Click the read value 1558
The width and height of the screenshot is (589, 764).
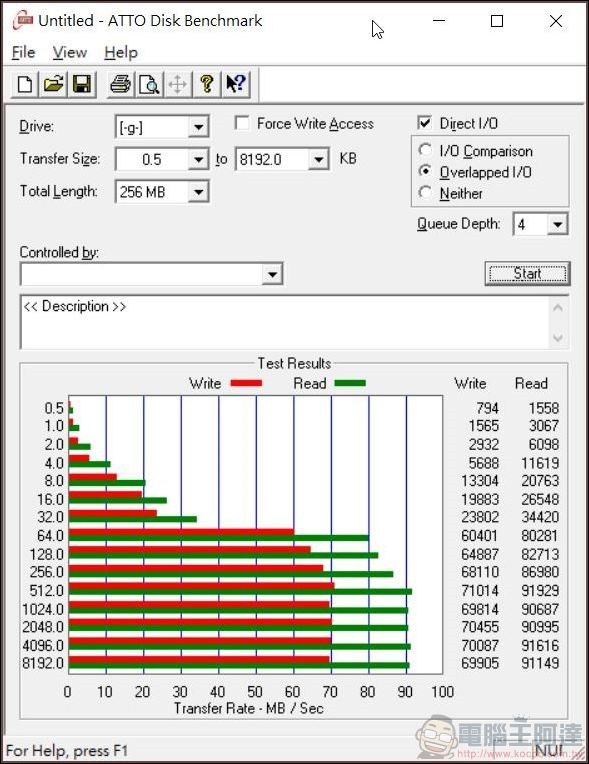pos(544,408)
